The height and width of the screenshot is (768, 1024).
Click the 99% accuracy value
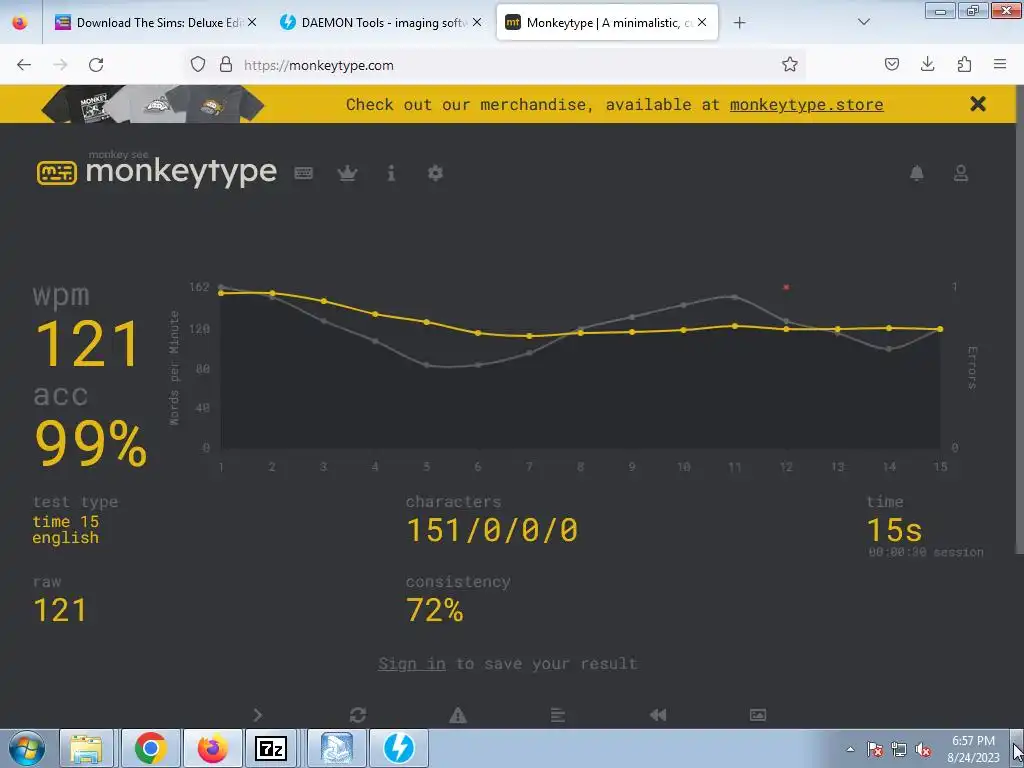pyautogui.click(x=91, y=443)
